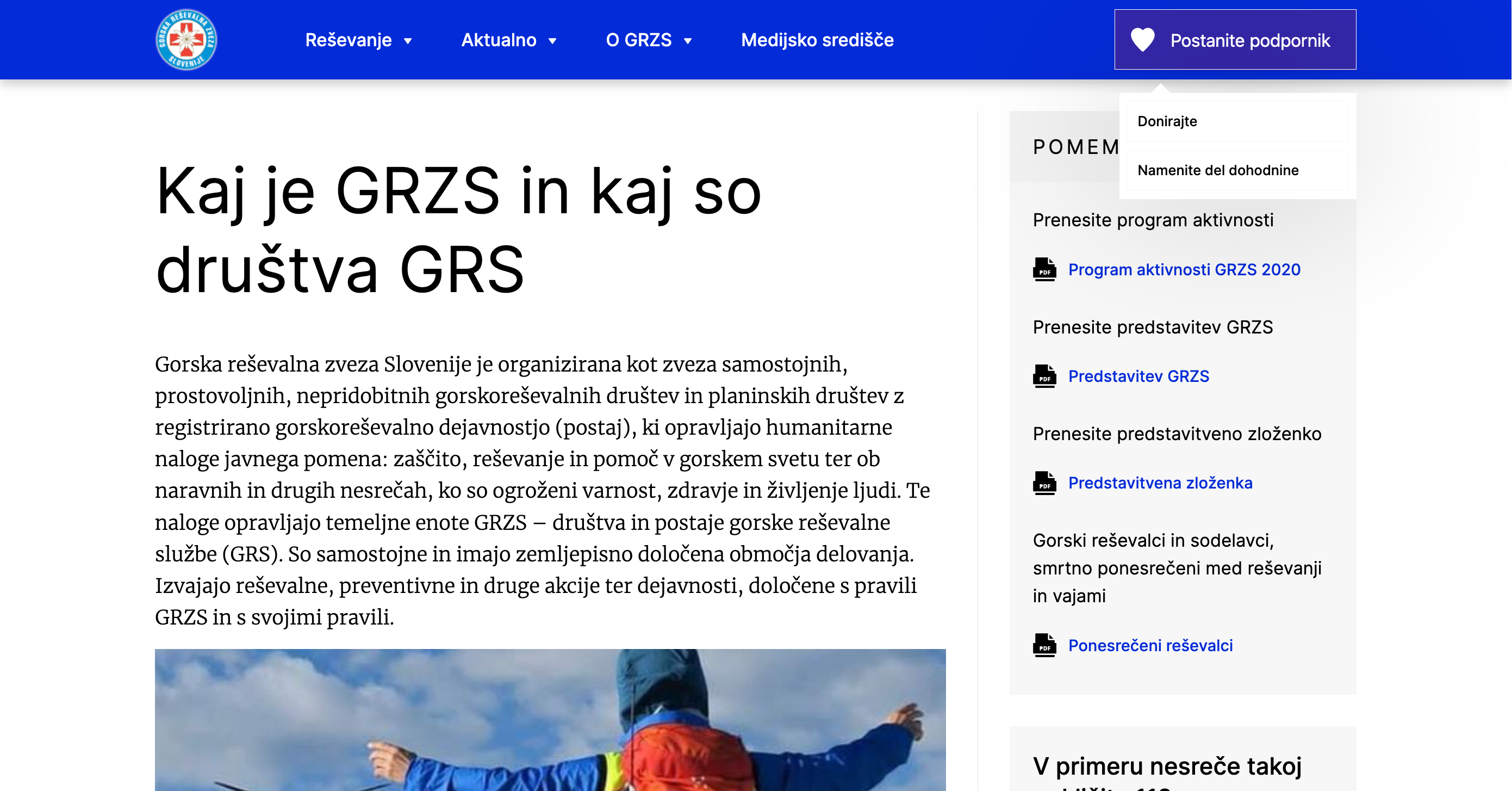Click PDF icon beside Predstavitvena zloženka
This screenshot has height=791, width=1512.
(x=1044, y=483)
